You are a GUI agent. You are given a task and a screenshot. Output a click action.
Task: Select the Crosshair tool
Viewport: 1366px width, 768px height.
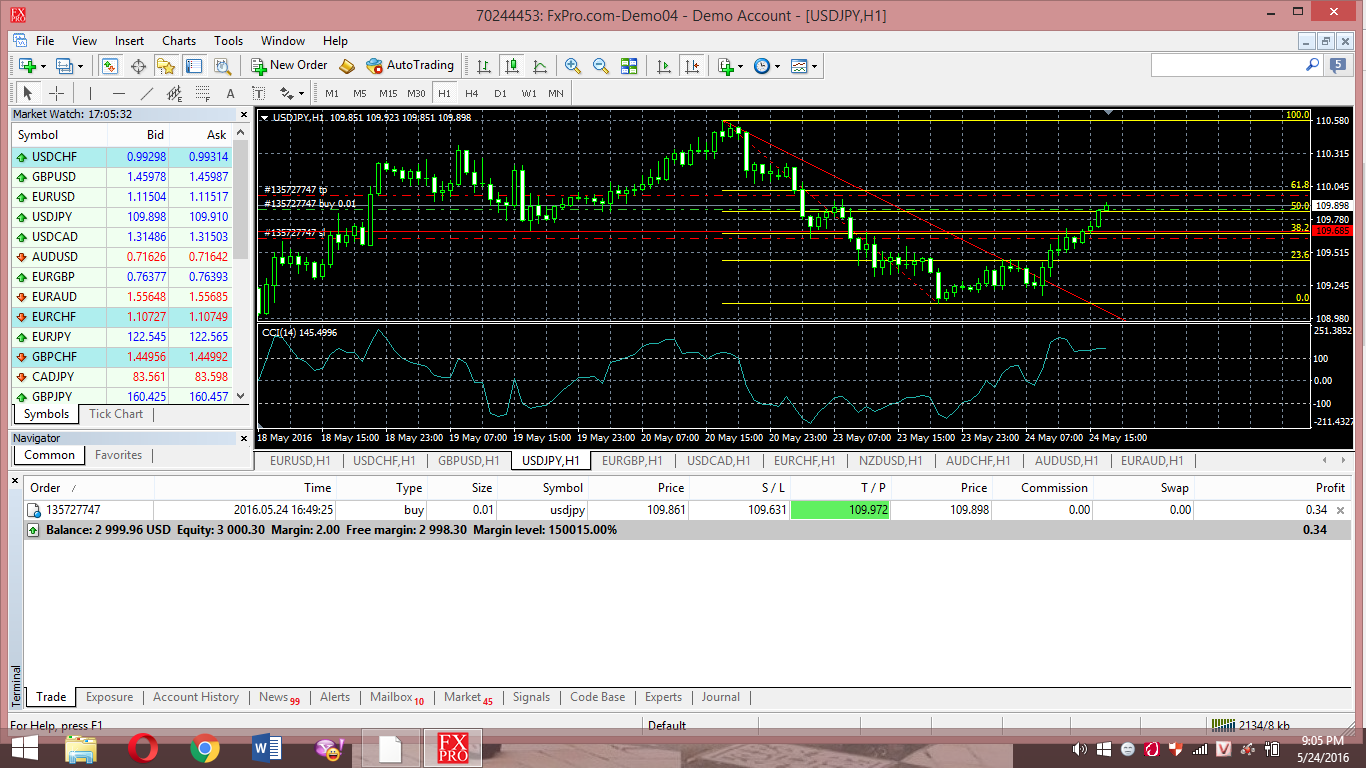click(57, 93)
